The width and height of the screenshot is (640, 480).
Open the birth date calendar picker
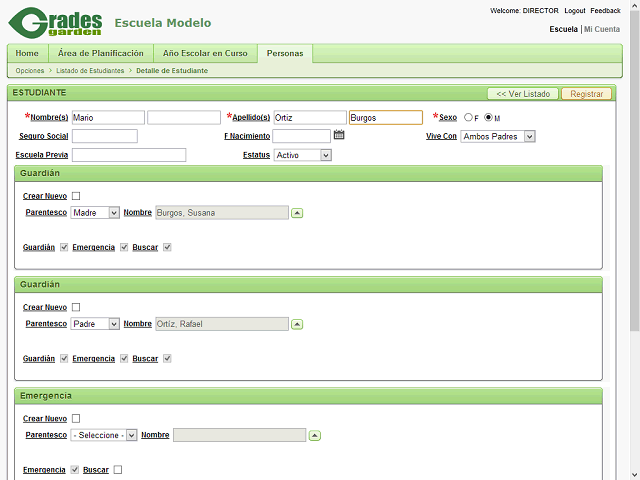tap(339, 135)
